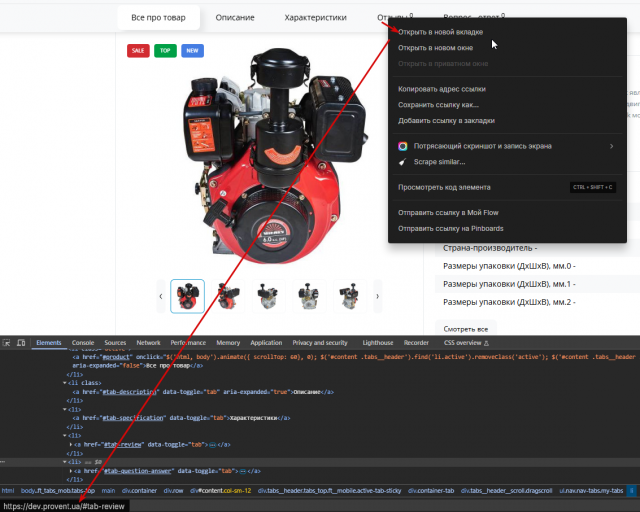This screenshot has width=640, height=512.
Task: Open the 'Все про товар' product tab
Action: 158,18
